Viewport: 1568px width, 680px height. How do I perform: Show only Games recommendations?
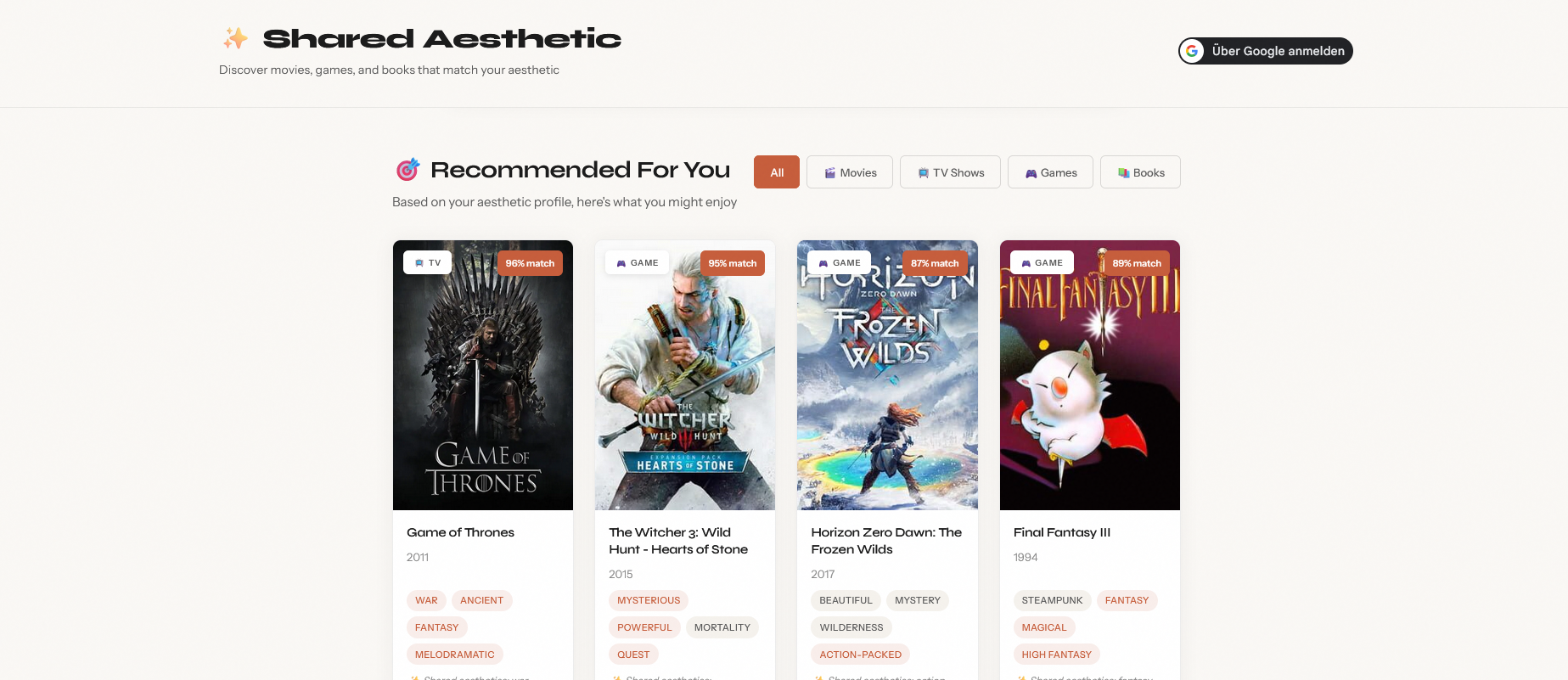(1050, 172)
